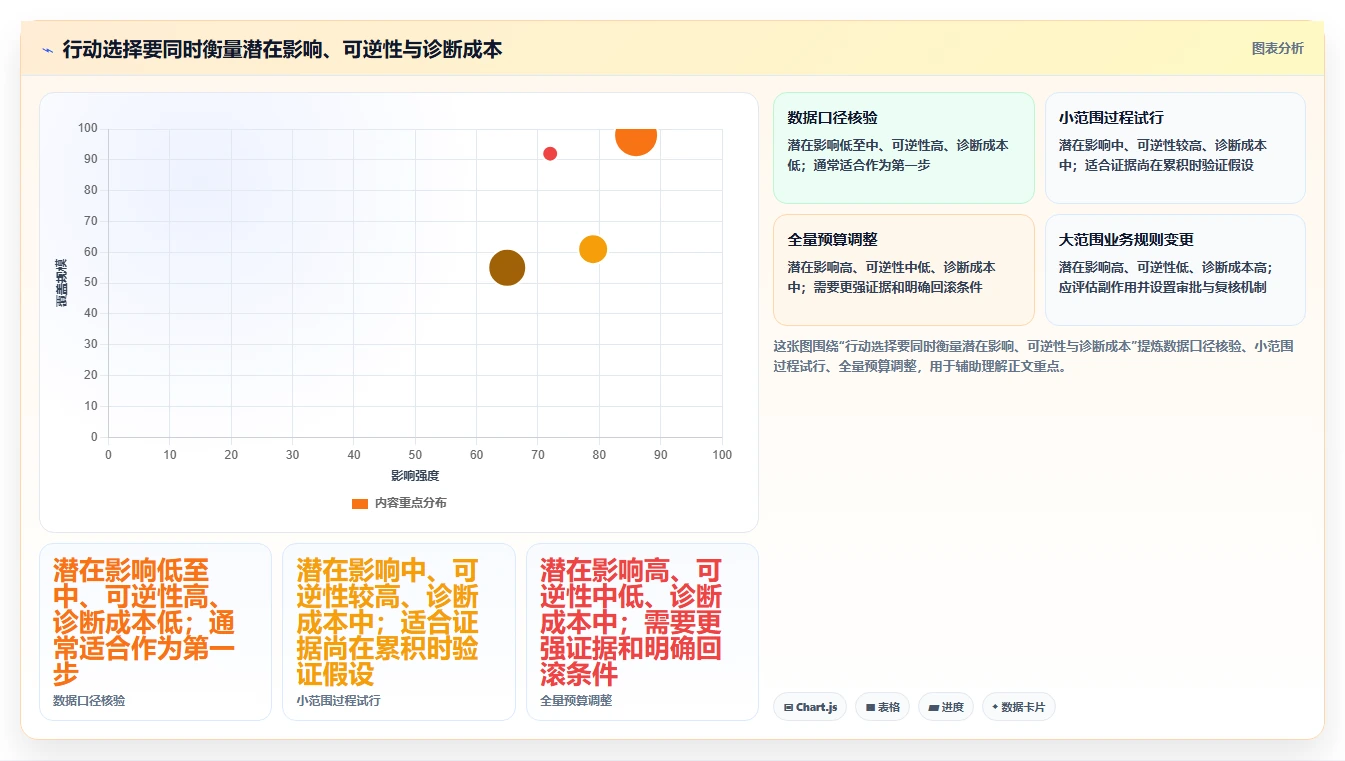
Task: Click the orange legend color box
Action: 360,503
